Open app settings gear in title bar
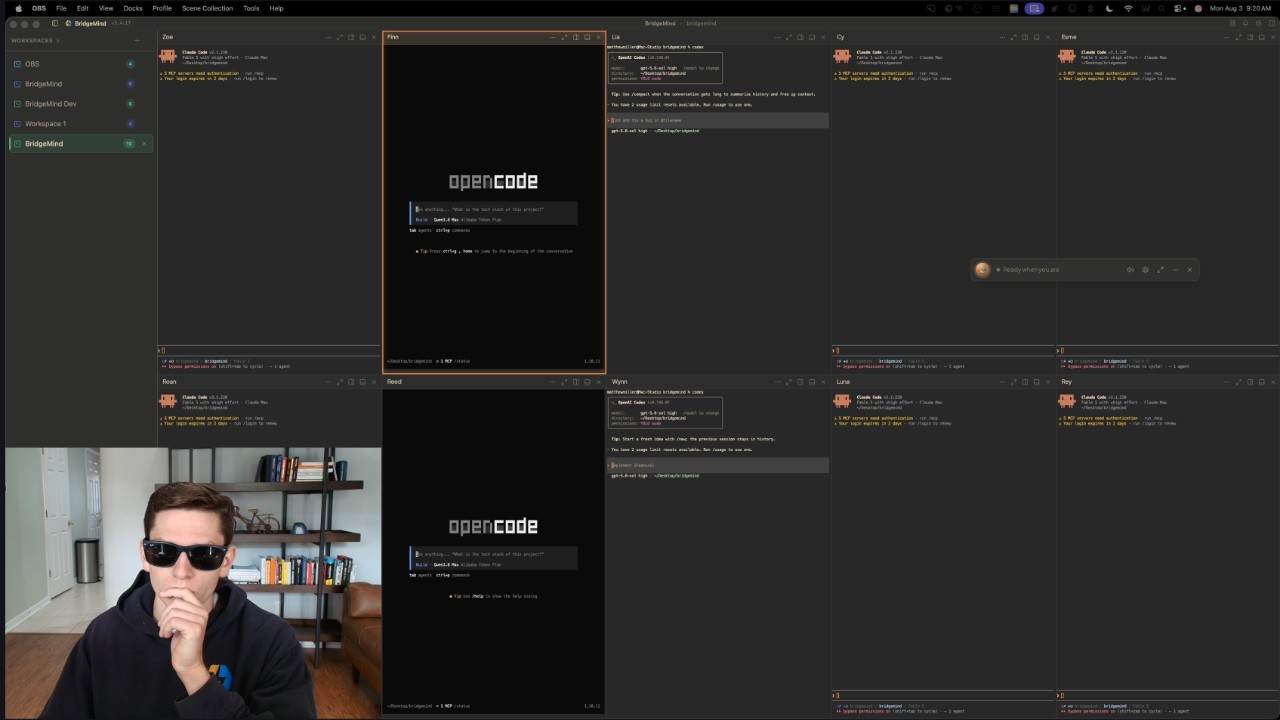This screenshot has height=720, width=1280. [x=1259, y=23]
